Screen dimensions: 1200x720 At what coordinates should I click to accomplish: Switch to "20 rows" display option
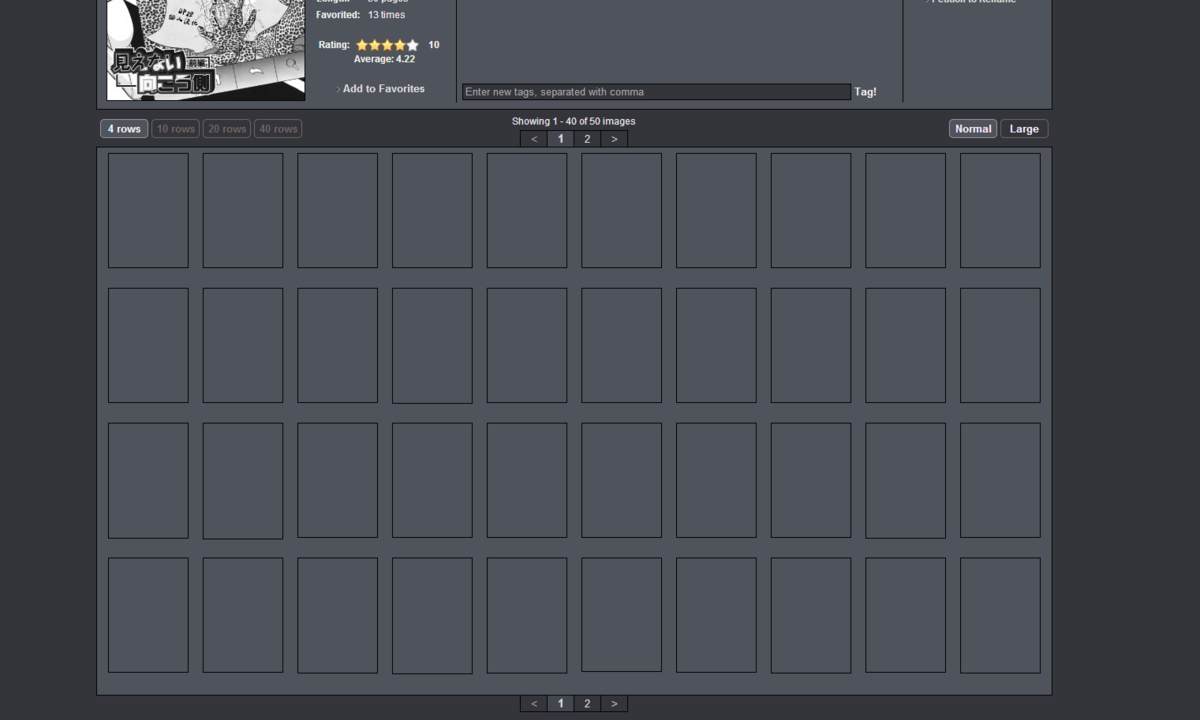pyautogui.click(x=227, y=129)
